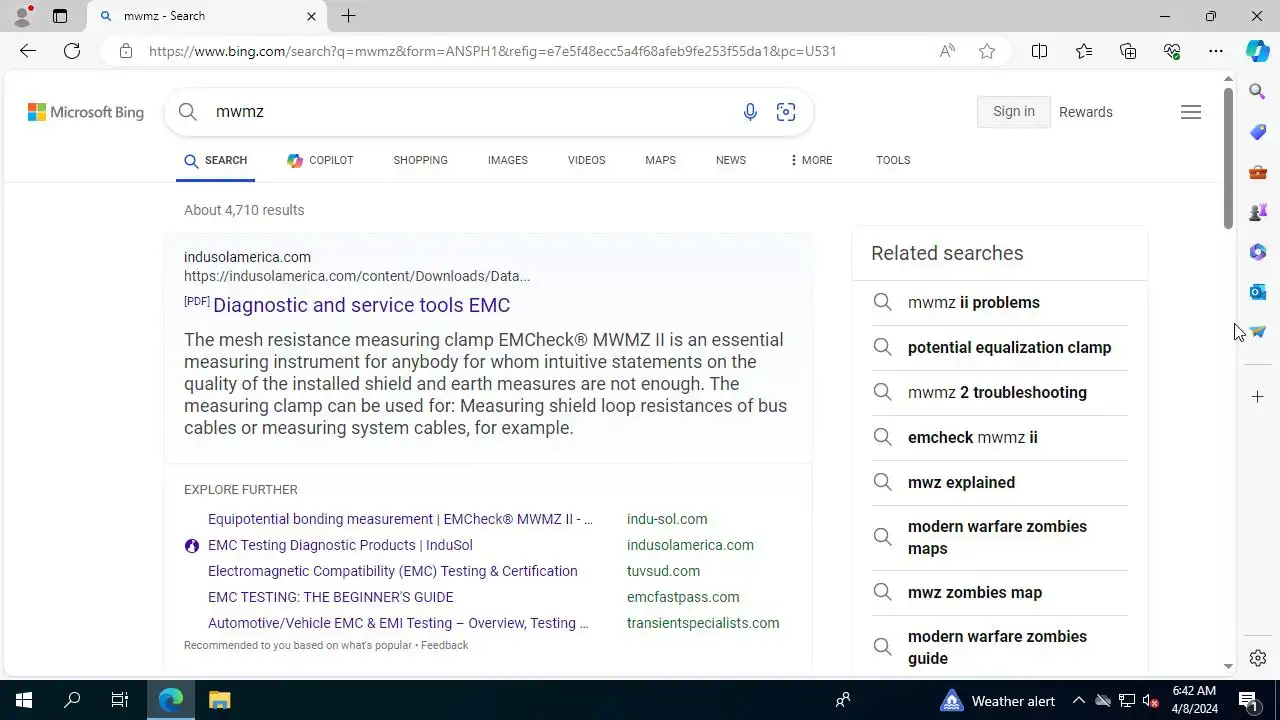1280x720 pixels.
Task: Open Microsoft Rewards link
Action: click(x=1086, y=112)
